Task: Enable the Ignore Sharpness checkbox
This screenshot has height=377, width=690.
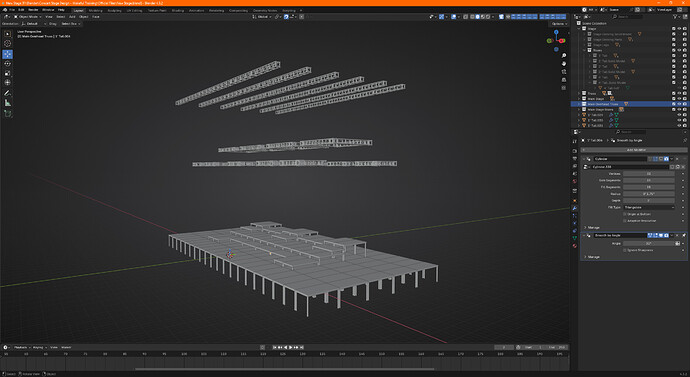Action: tap(624, 250)
